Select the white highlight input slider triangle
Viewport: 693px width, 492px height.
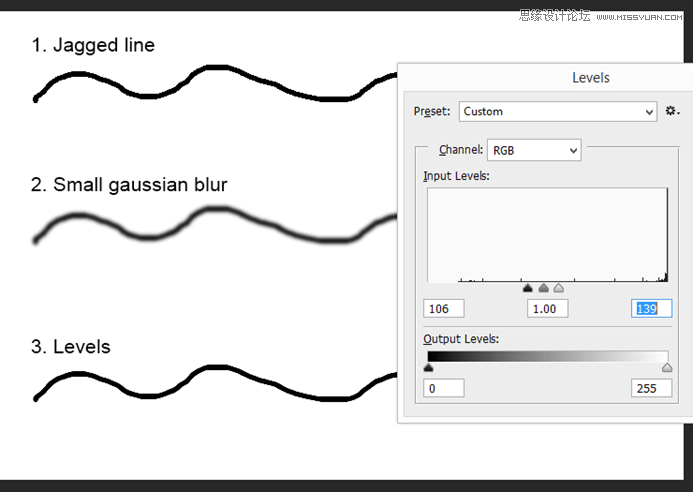coord(558,288)
